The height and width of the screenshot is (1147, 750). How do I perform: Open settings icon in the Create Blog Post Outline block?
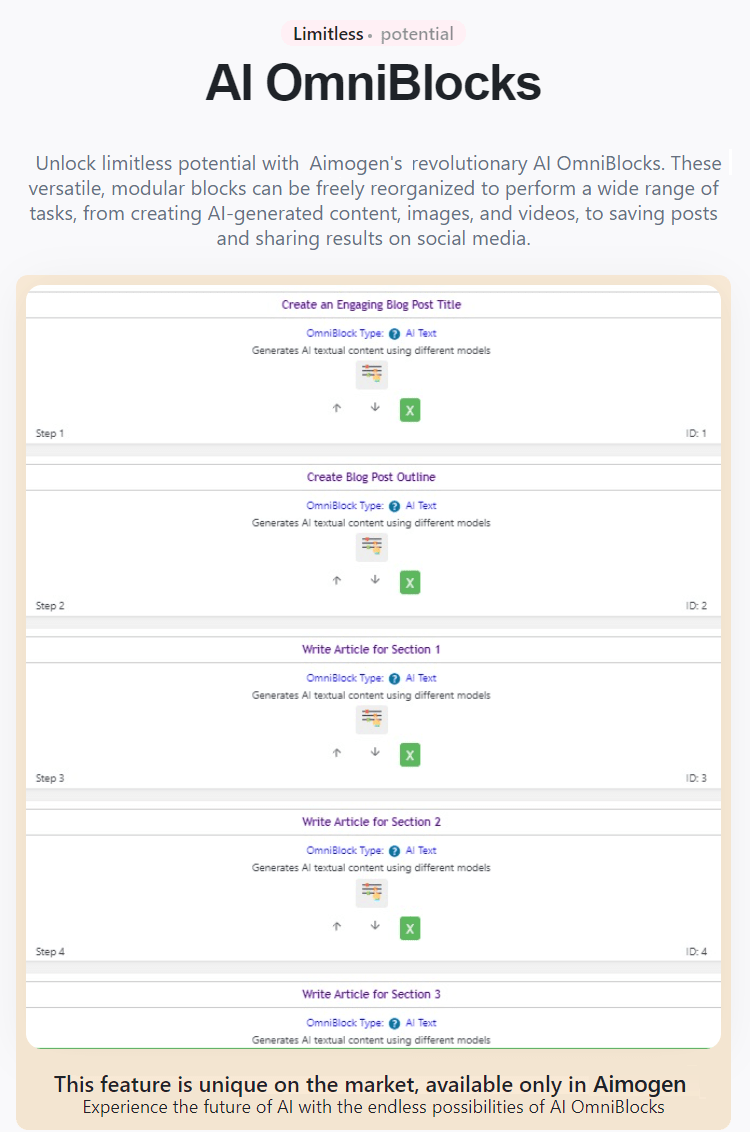pos(371,546)
